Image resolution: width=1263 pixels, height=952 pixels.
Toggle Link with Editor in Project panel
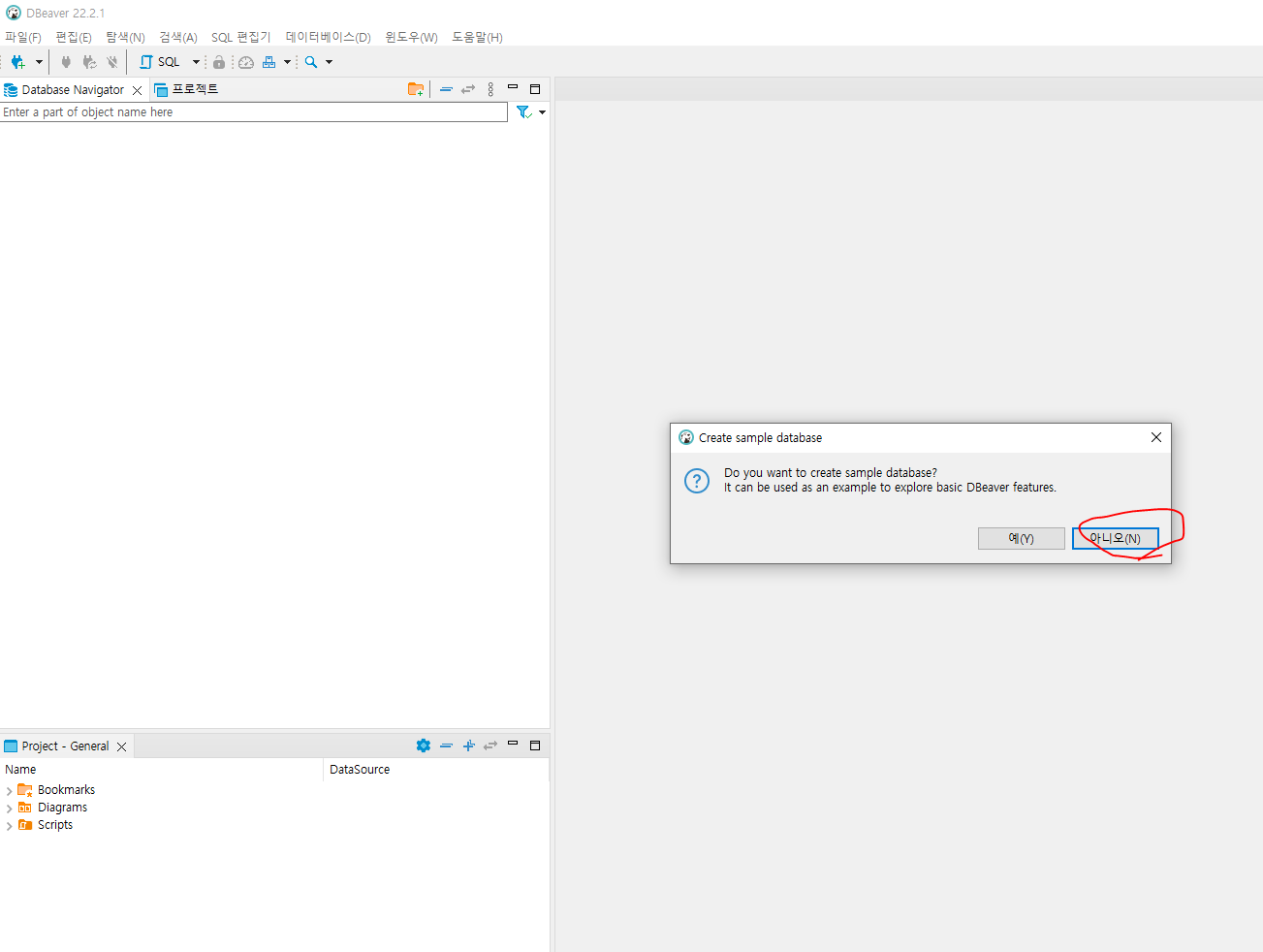[490, 746]
